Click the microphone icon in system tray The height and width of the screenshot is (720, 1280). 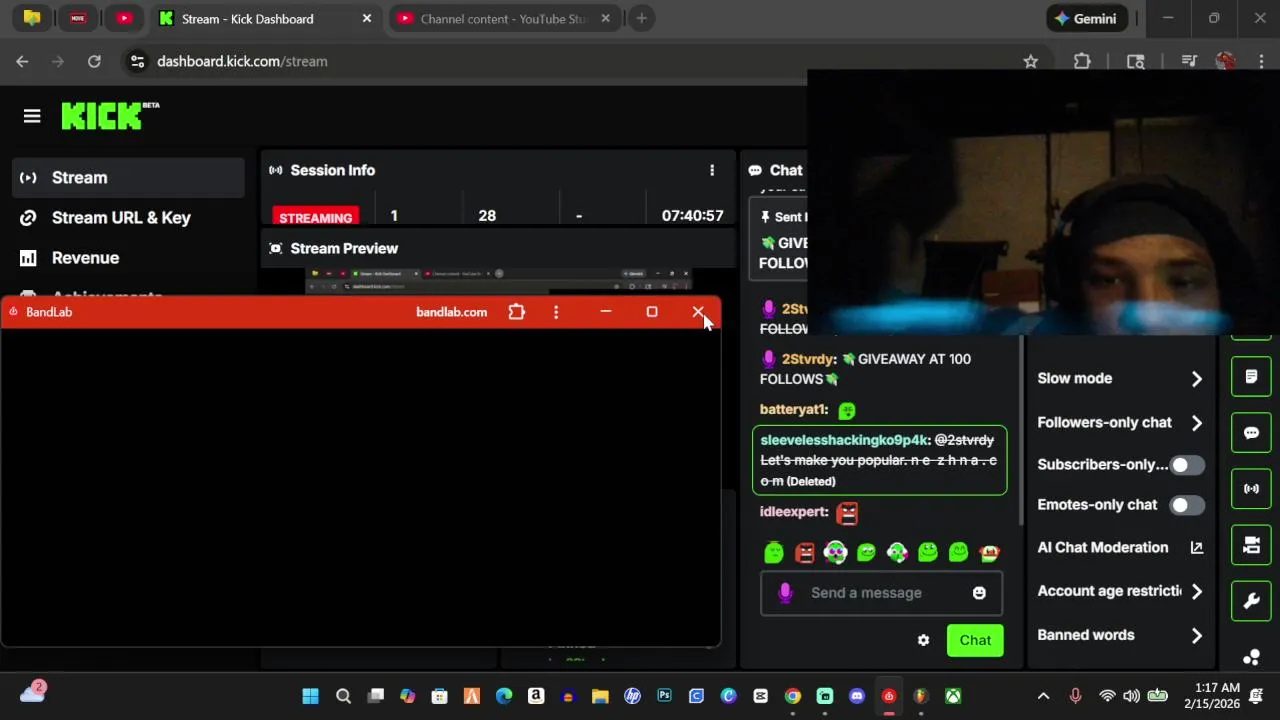click(1075, 696)
